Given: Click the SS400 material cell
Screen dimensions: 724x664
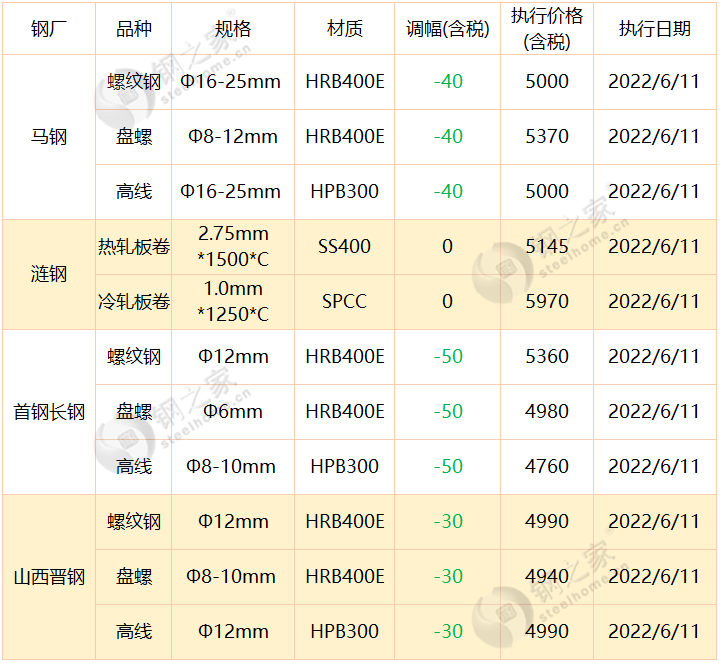Looking at the screenshot, I should pyautogui.click(x=344, y=247).
